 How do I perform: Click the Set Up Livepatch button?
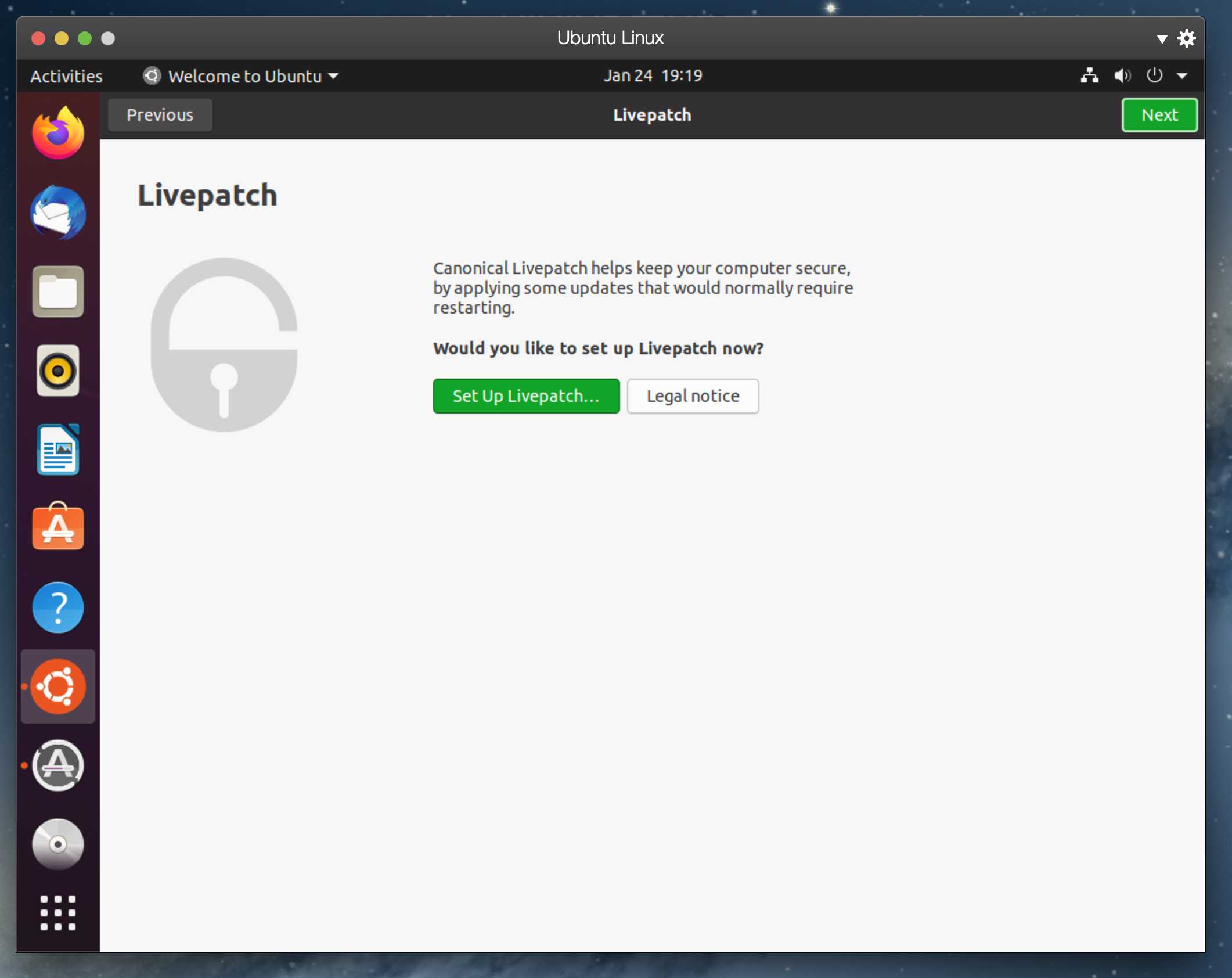(x=526, y=396)
